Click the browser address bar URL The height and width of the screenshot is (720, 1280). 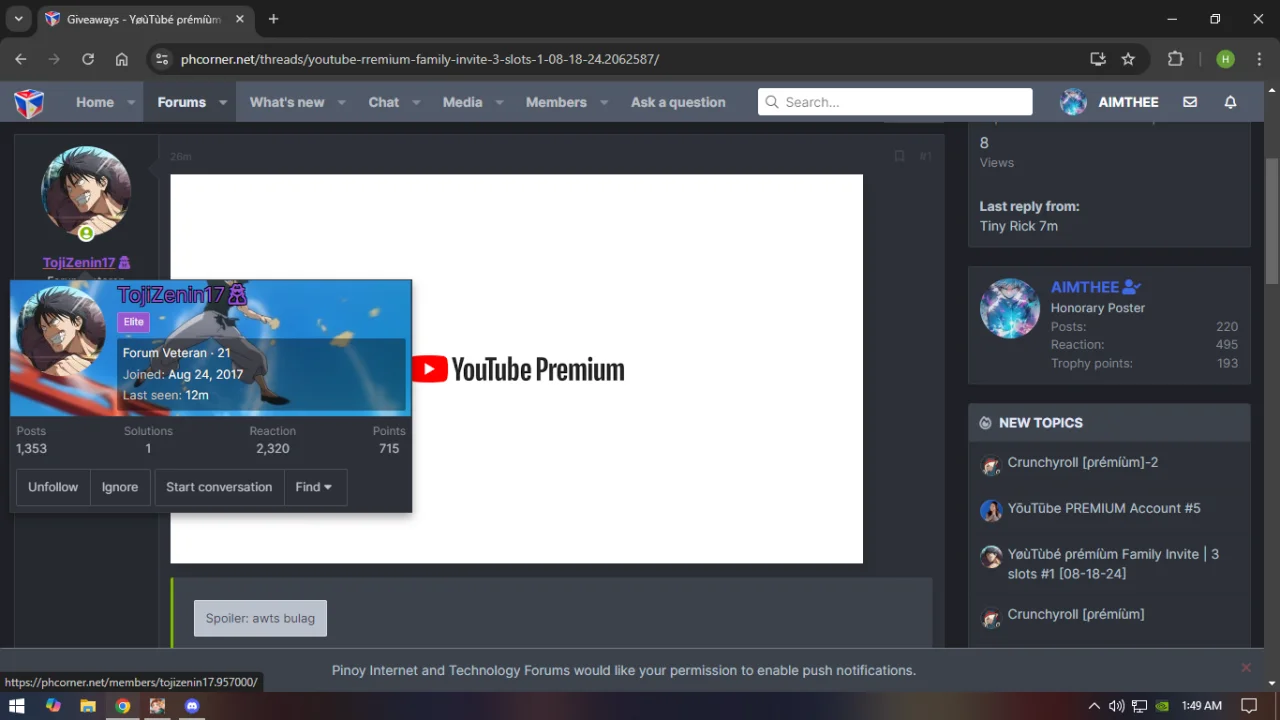(x=420, y=59)
